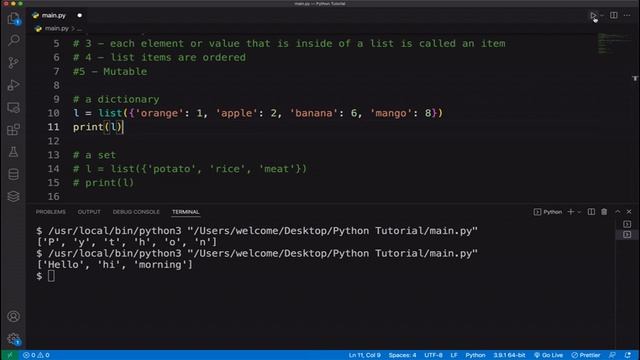Switch to Problems tab

coord(51,212)
